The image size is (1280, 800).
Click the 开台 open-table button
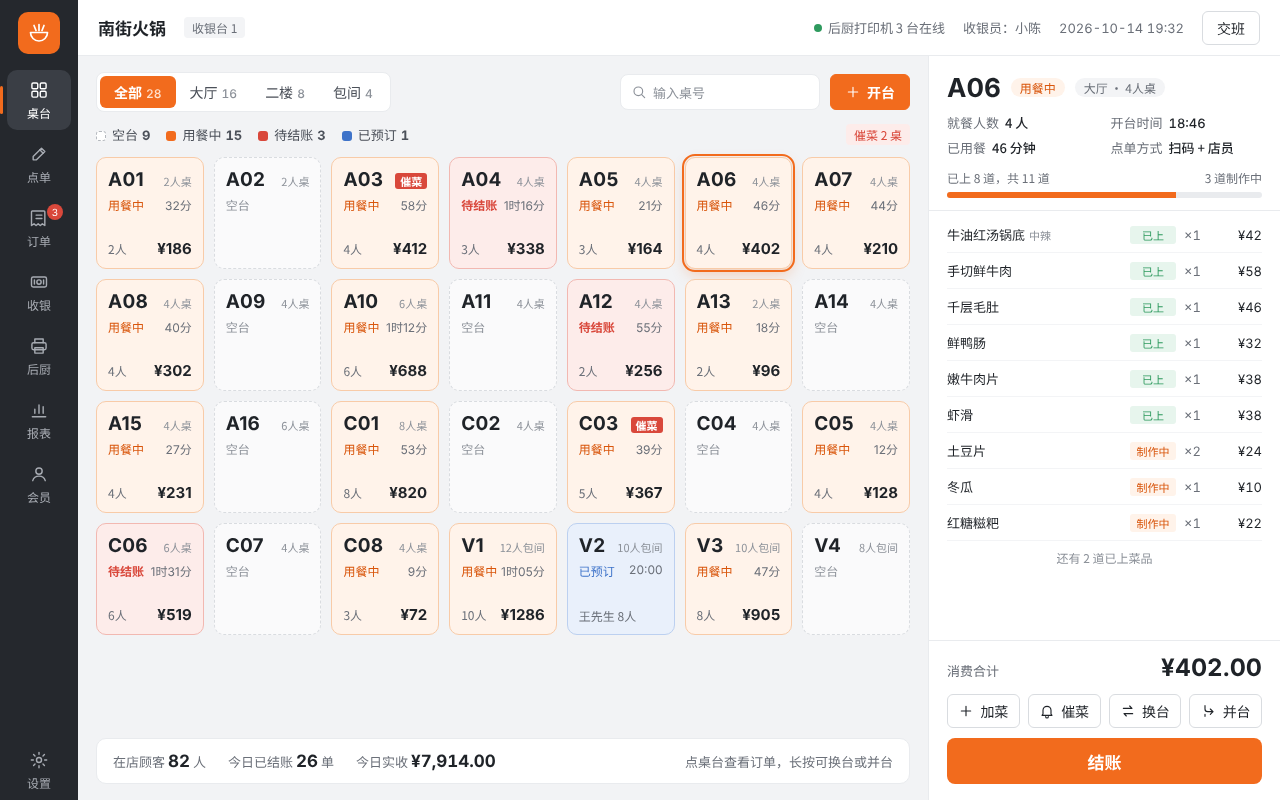coord(870,92)
